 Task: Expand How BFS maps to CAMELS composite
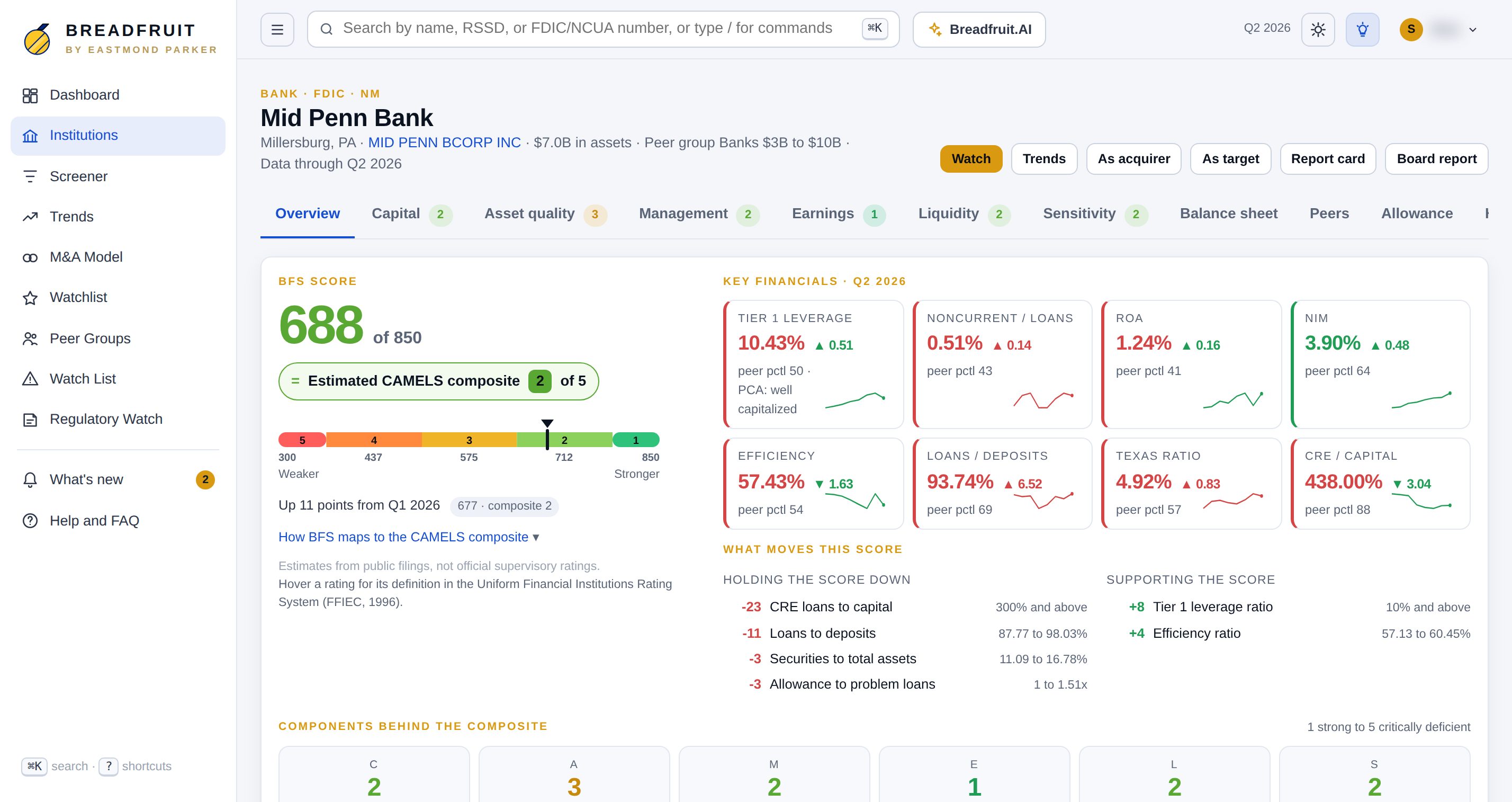[x=409, y=537]
